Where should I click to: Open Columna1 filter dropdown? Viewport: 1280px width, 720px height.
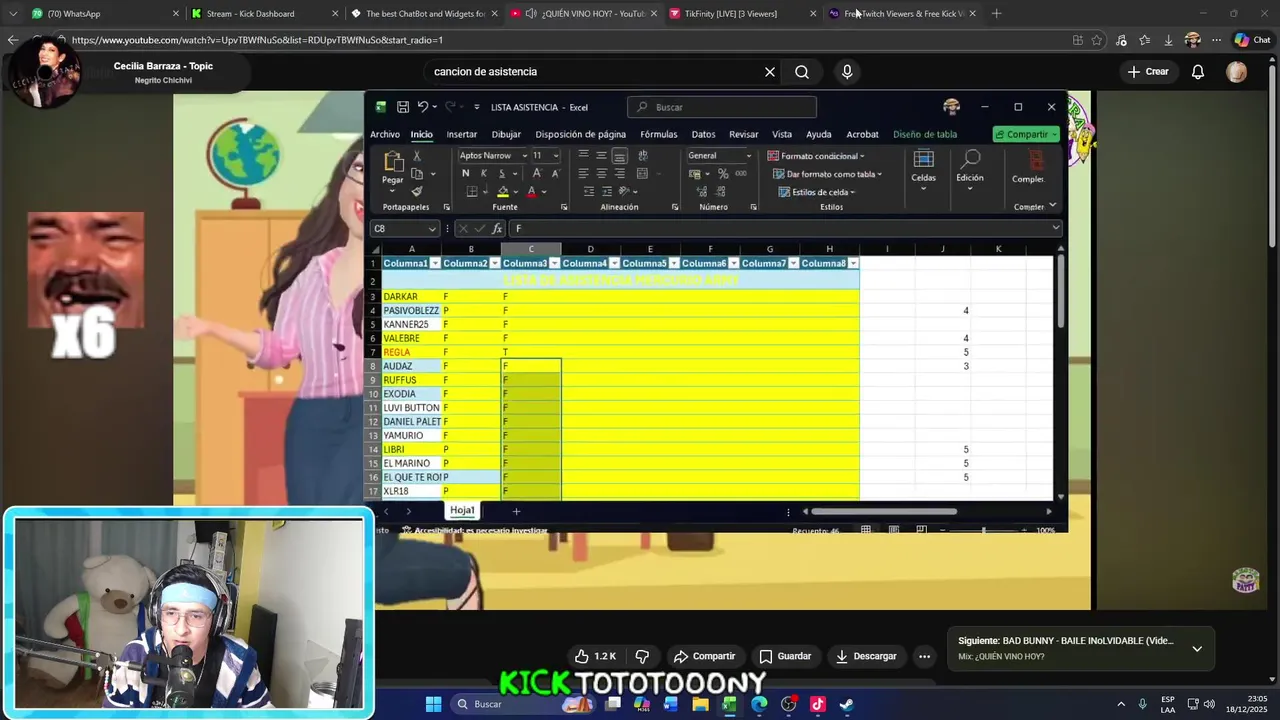[x=435, y=264]
